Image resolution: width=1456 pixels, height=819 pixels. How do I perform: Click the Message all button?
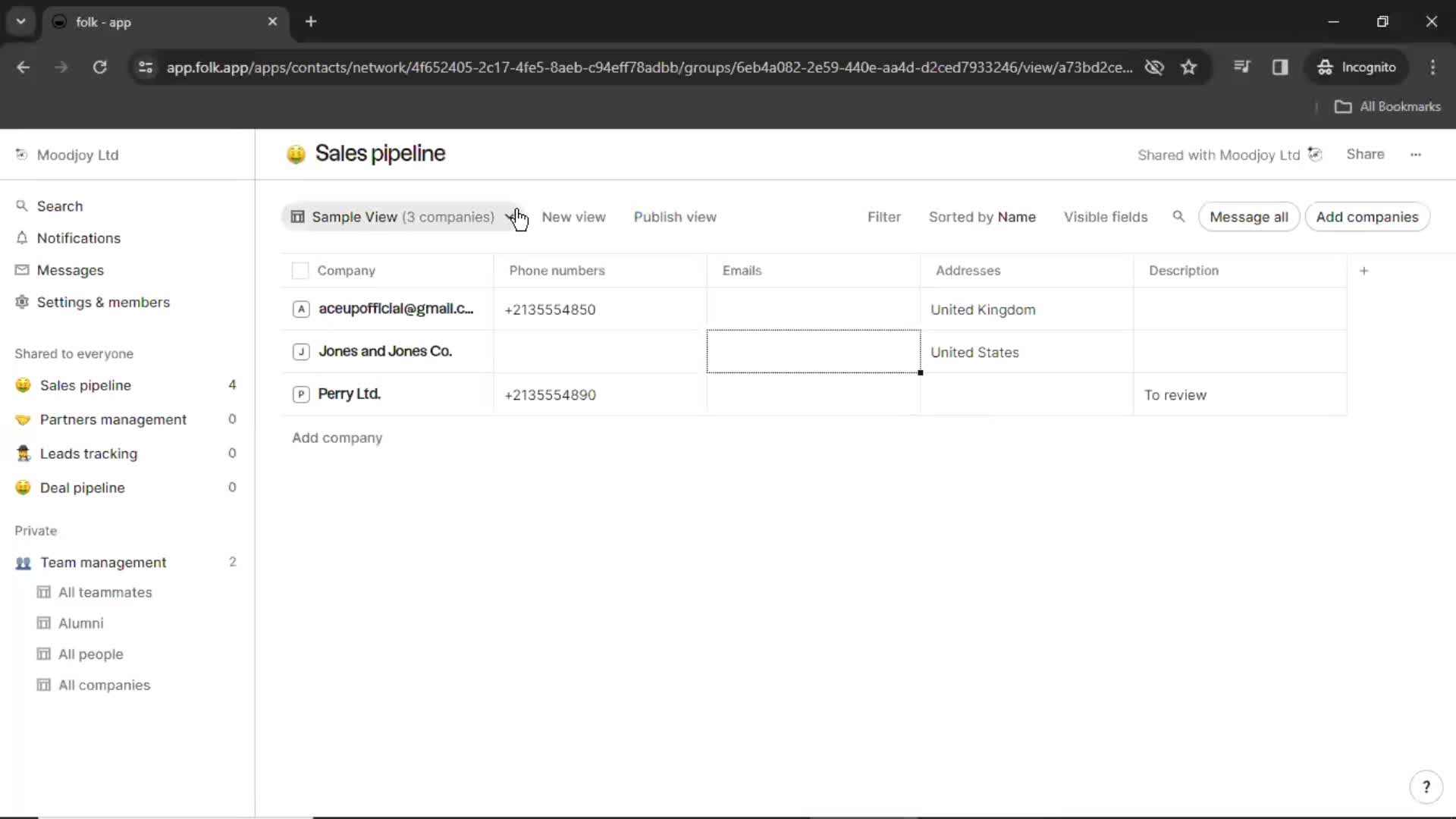coord(1248,216)
